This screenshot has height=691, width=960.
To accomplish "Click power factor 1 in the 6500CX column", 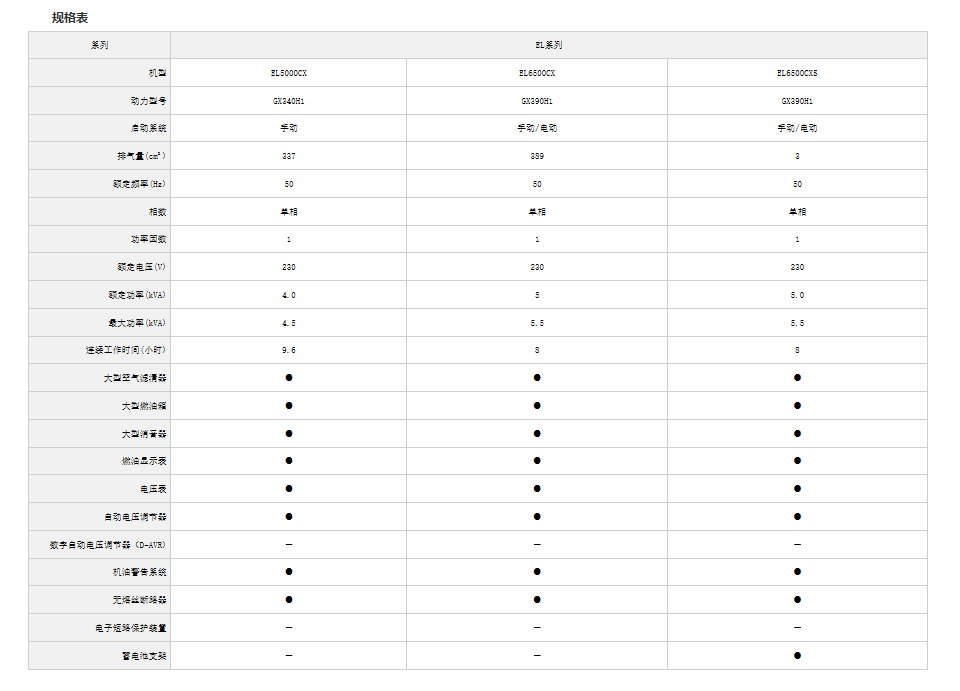I will tap(537, 239).
